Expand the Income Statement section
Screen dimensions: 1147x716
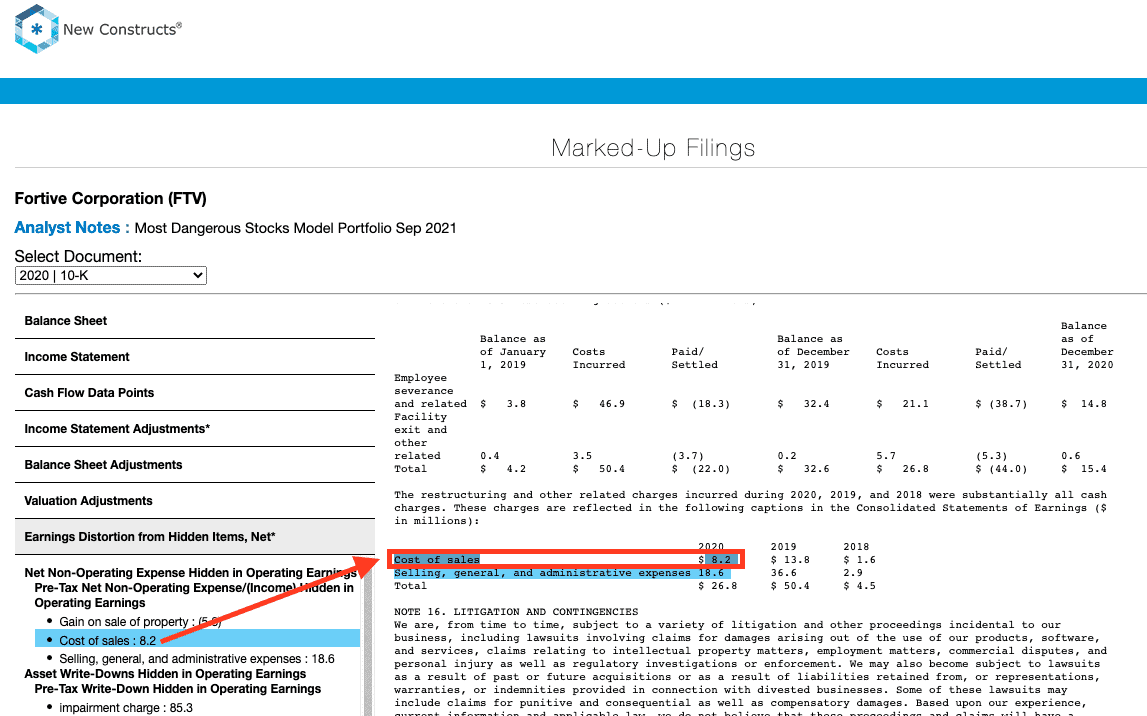pyautogui.click(x=195, y=357)
